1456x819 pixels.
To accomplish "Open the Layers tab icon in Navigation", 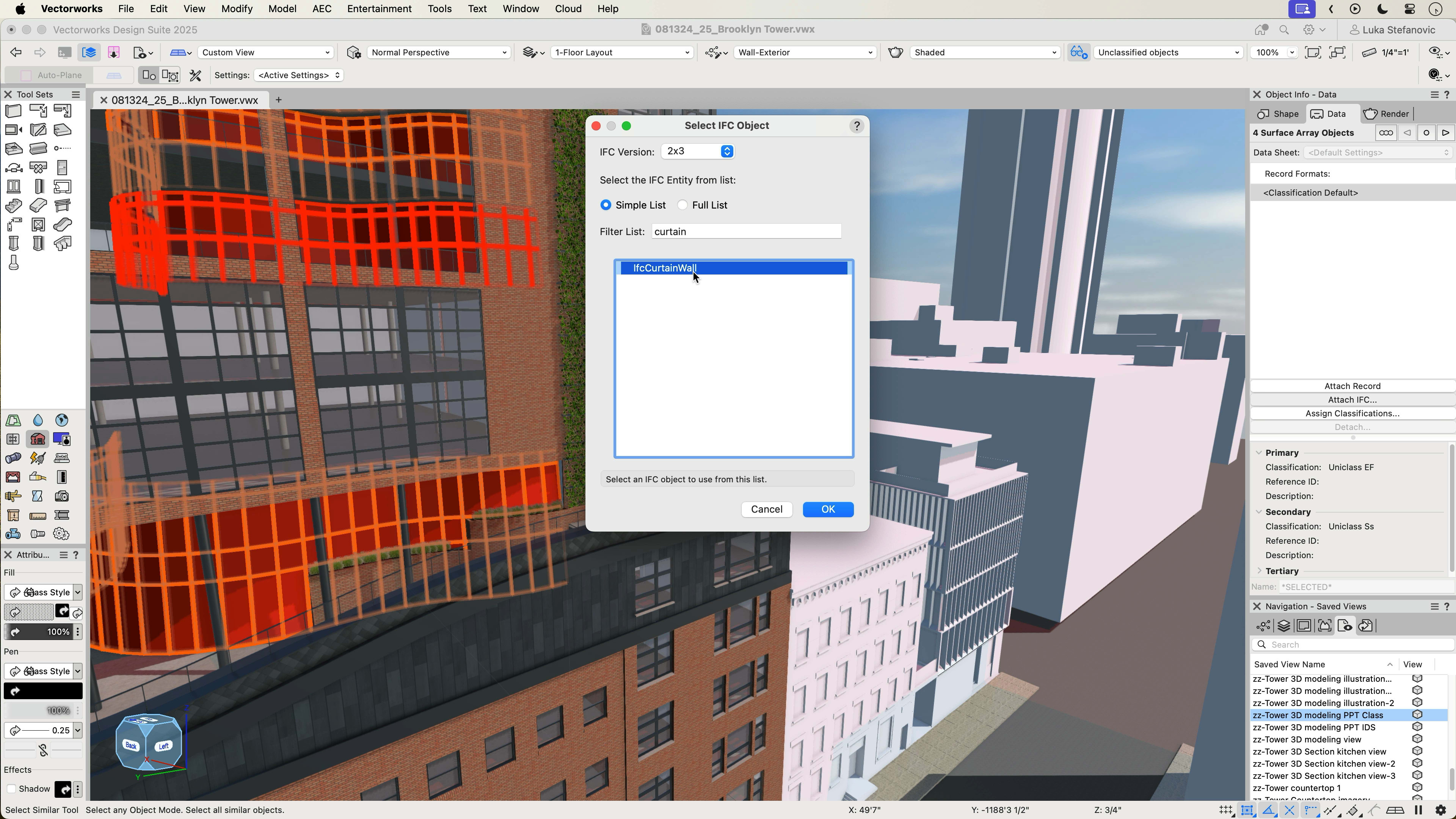I will pyautogui.click(x=1283, y=626).
